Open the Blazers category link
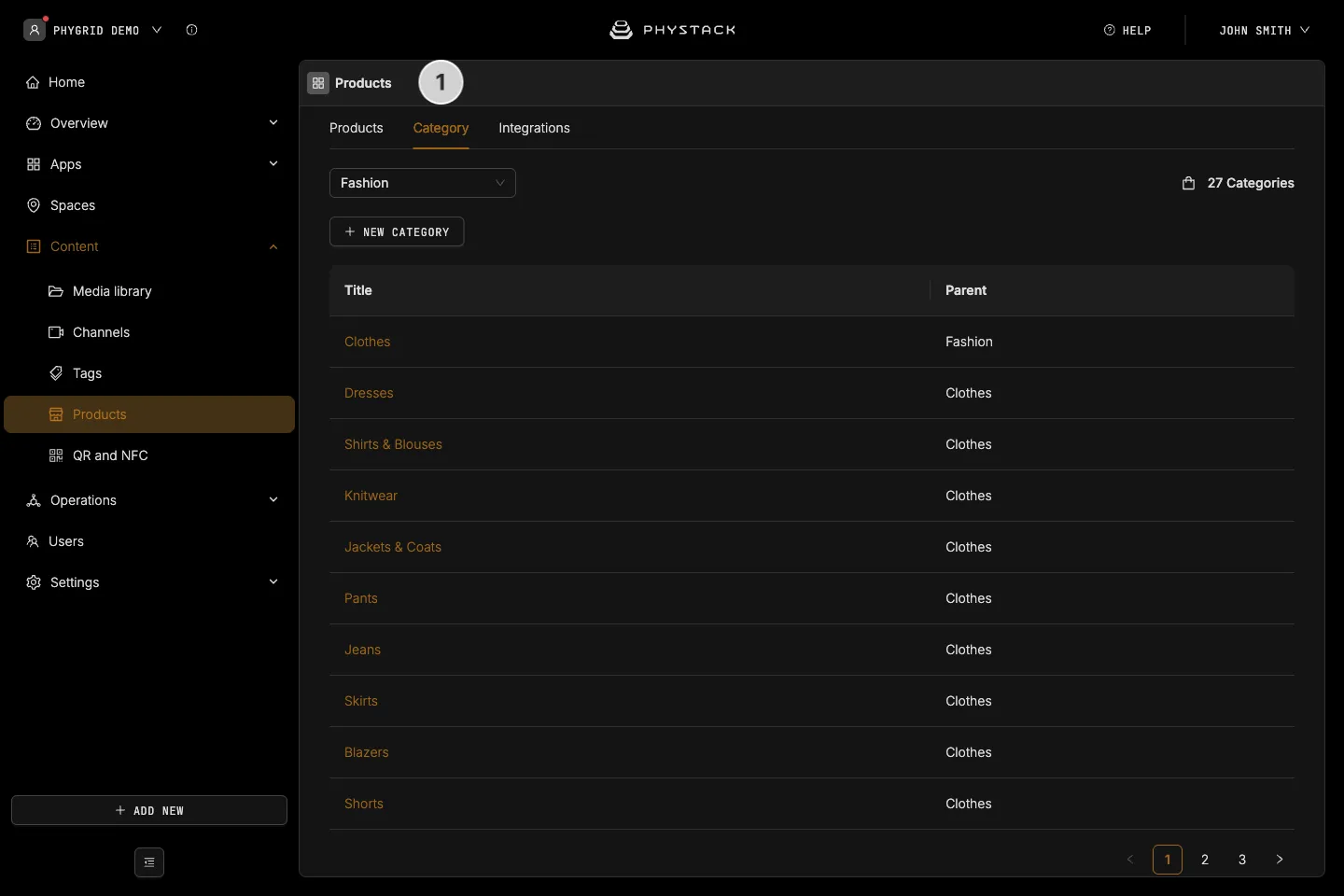 [366, 752]
